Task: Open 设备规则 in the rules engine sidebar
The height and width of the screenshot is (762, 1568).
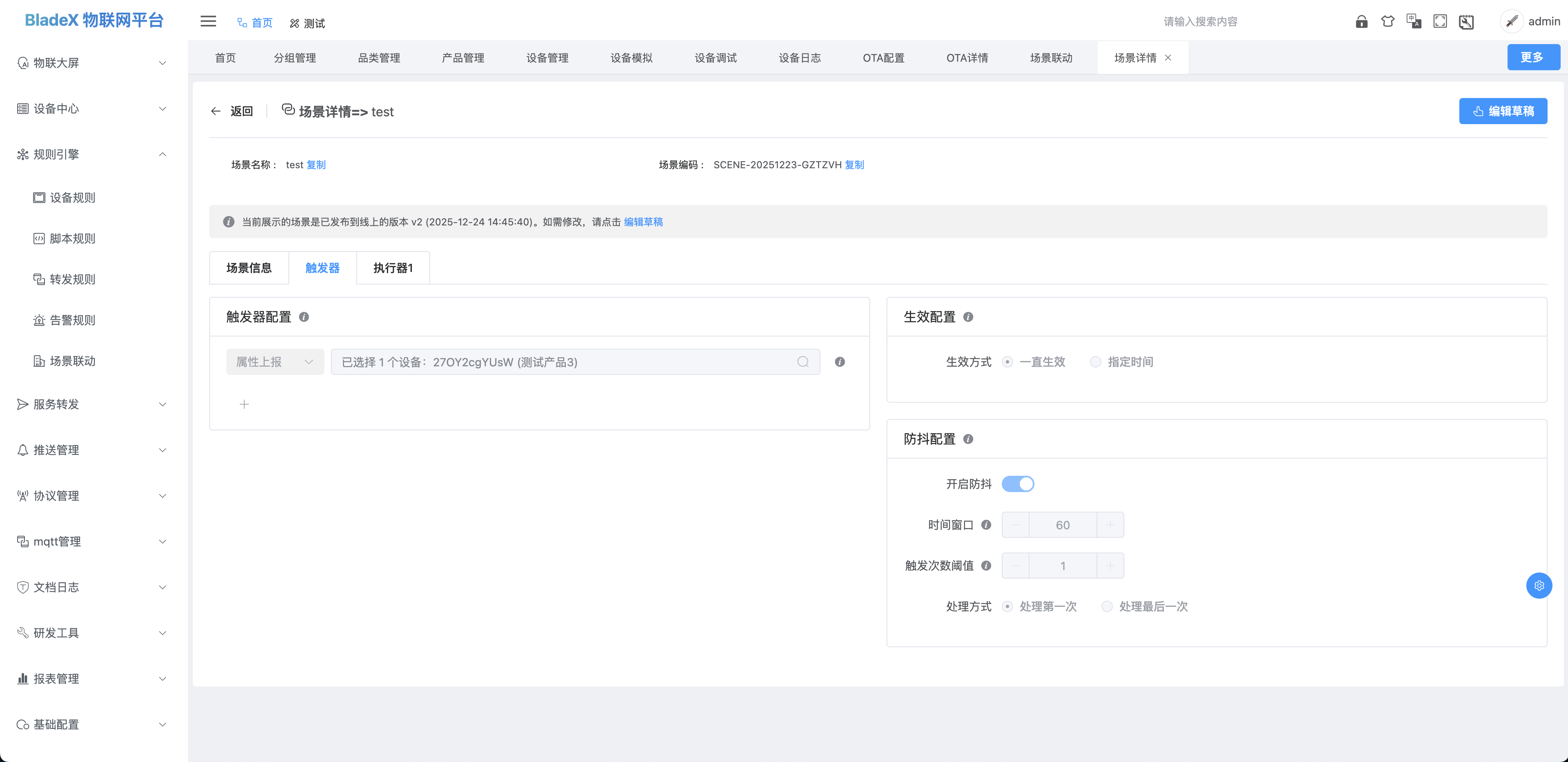Action: click(x=71, y=197)
